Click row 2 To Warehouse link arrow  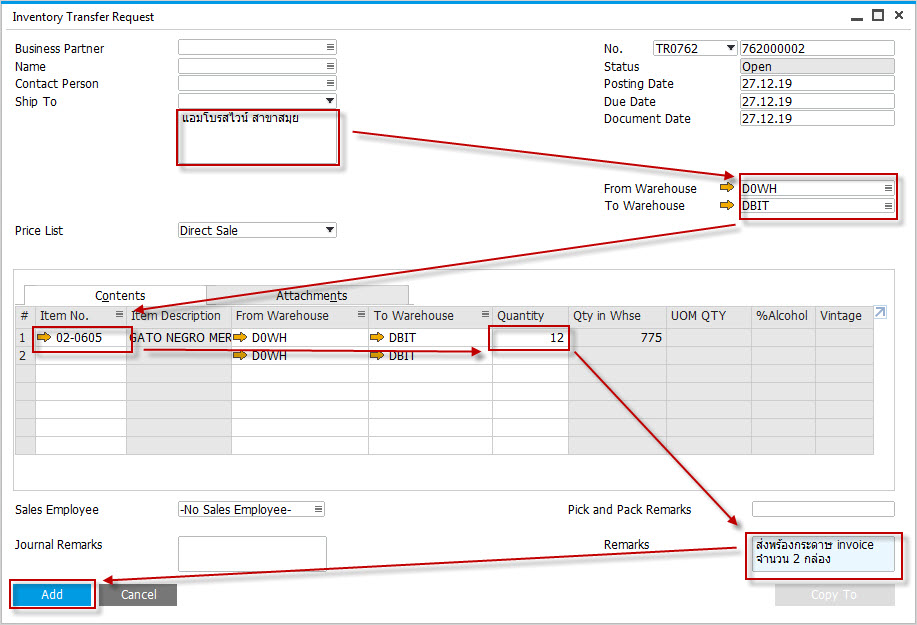pos(377,355)
